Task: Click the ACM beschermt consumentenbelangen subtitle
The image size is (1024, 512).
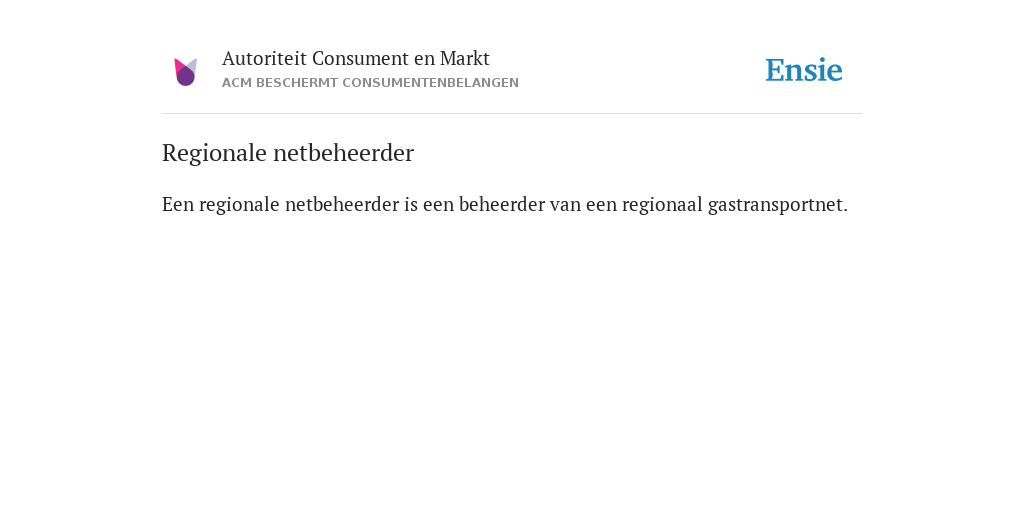Action: [x=370, y=83]
